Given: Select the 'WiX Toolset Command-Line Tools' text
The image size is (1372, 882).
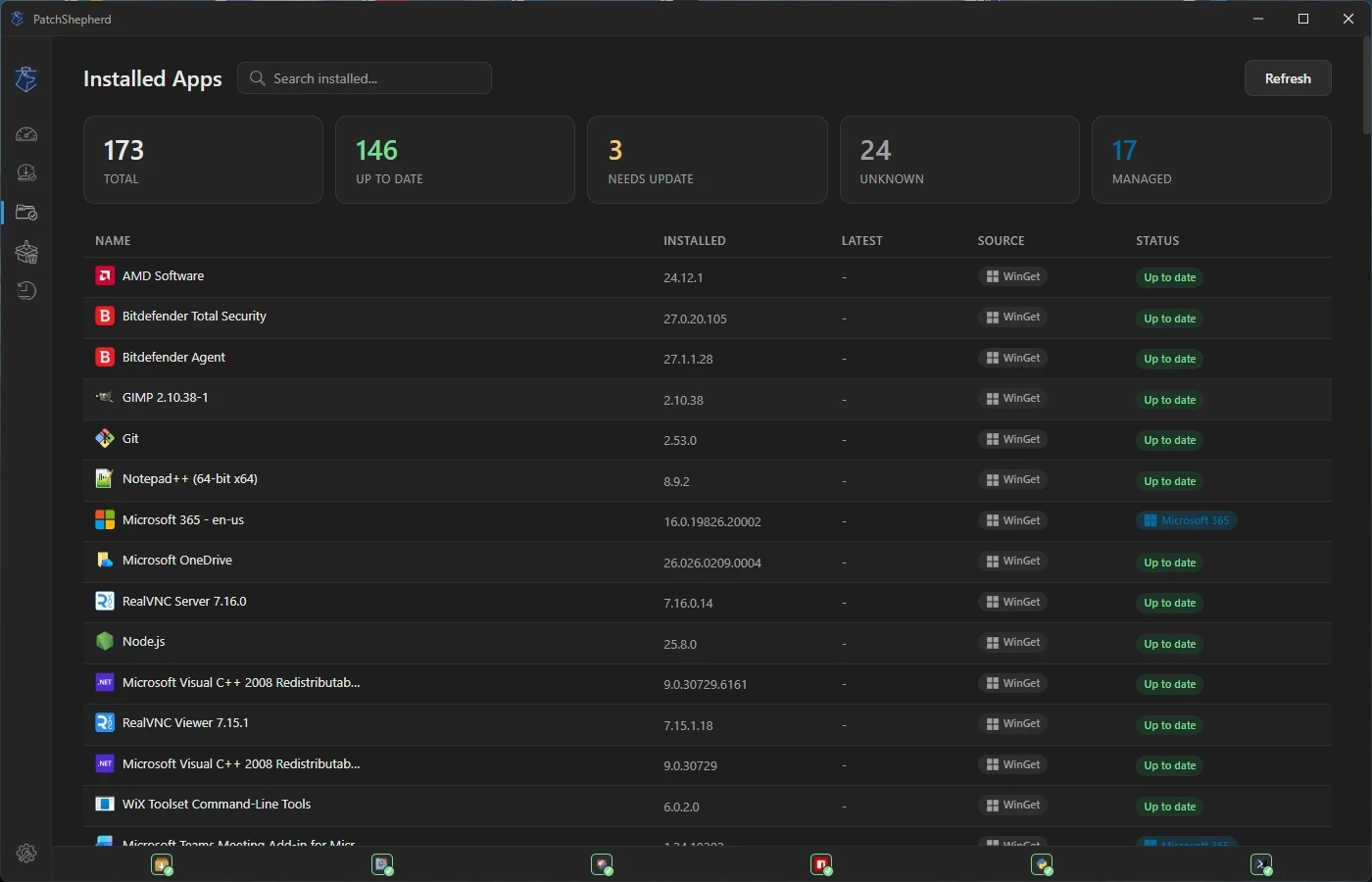Looking at the screenshot, I should coord(217,805).
